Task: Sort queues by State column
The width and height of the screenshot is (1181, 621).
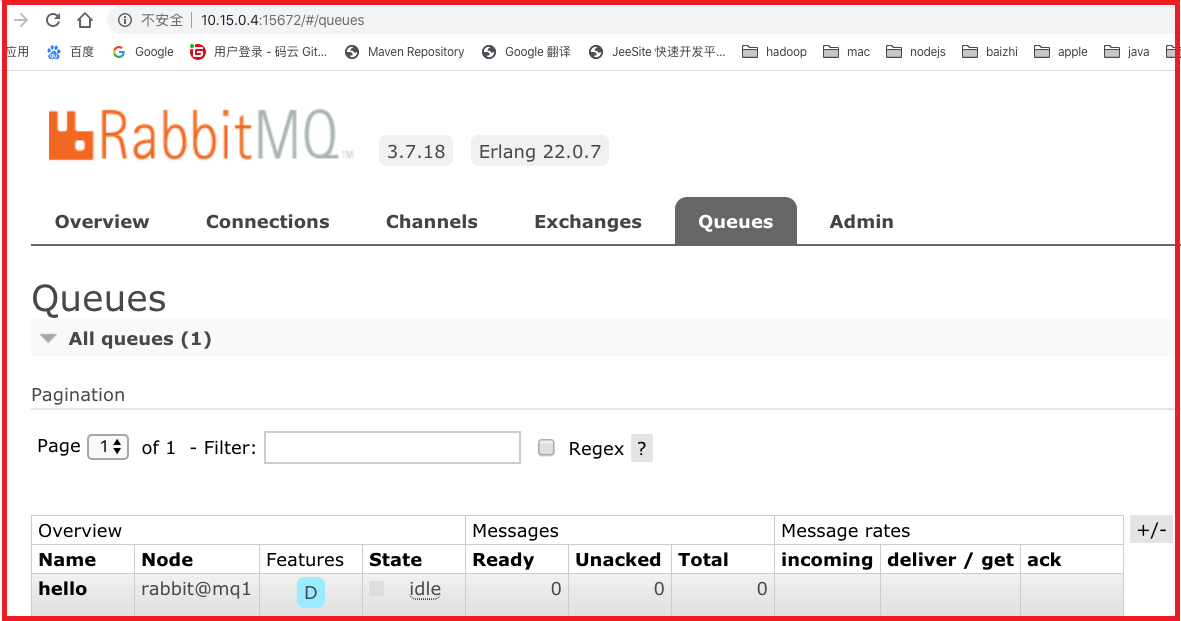Action: coord(395,559)
